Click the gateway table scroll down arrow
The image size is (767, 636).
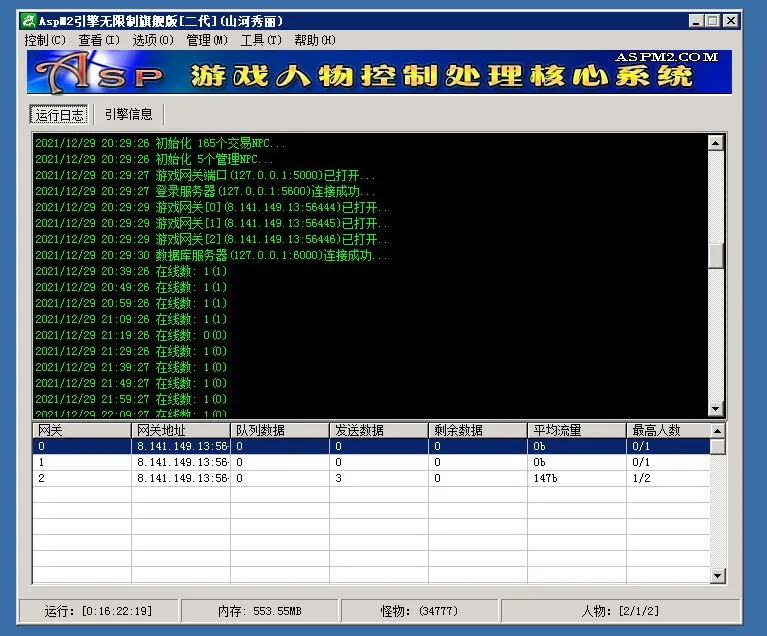pyautogui.click(x=718, y=575)
